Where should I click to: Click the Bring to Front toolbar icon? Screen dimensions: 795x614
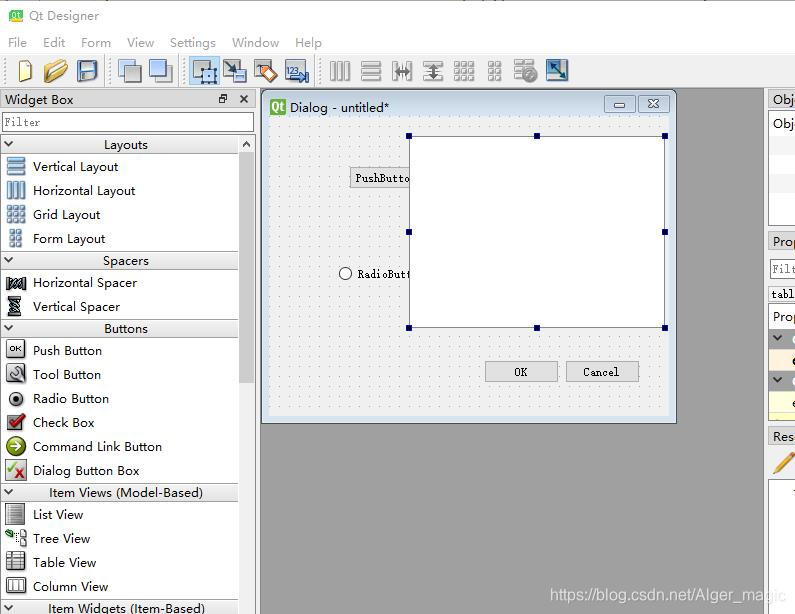point(161,70)
